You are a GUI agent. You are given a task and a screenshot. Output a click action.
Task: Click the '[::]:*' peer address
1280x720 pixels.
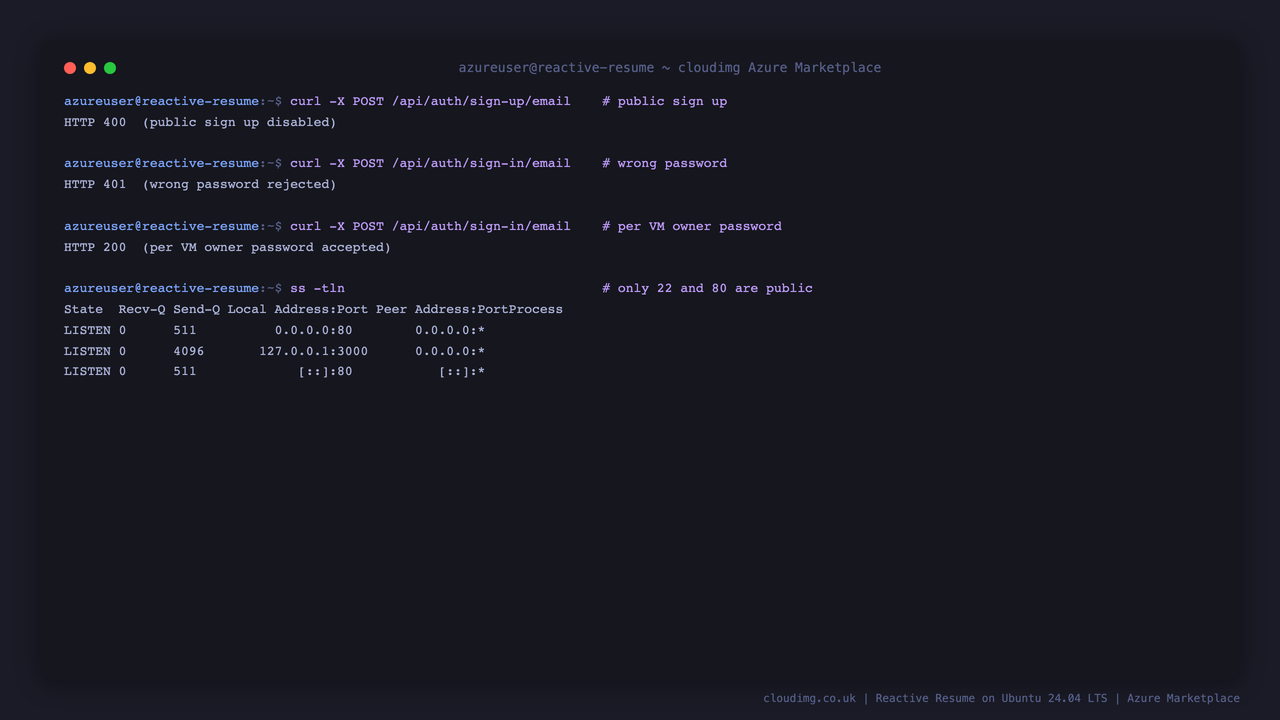pos(462,371)
